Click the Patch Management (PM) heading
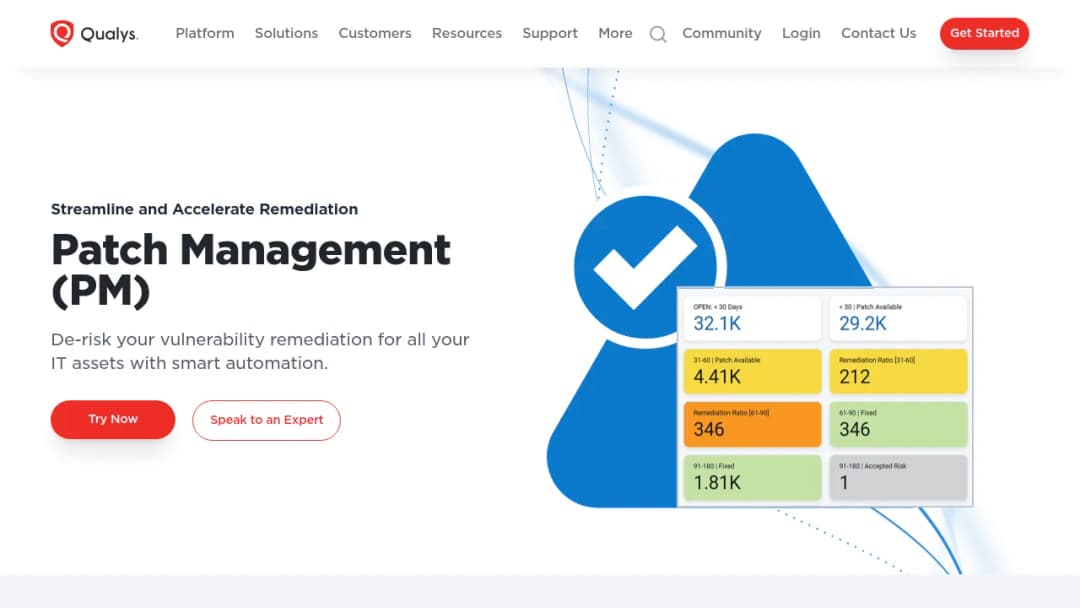The width and height of the screenshot is (1080, 608). tap(251, 269)
